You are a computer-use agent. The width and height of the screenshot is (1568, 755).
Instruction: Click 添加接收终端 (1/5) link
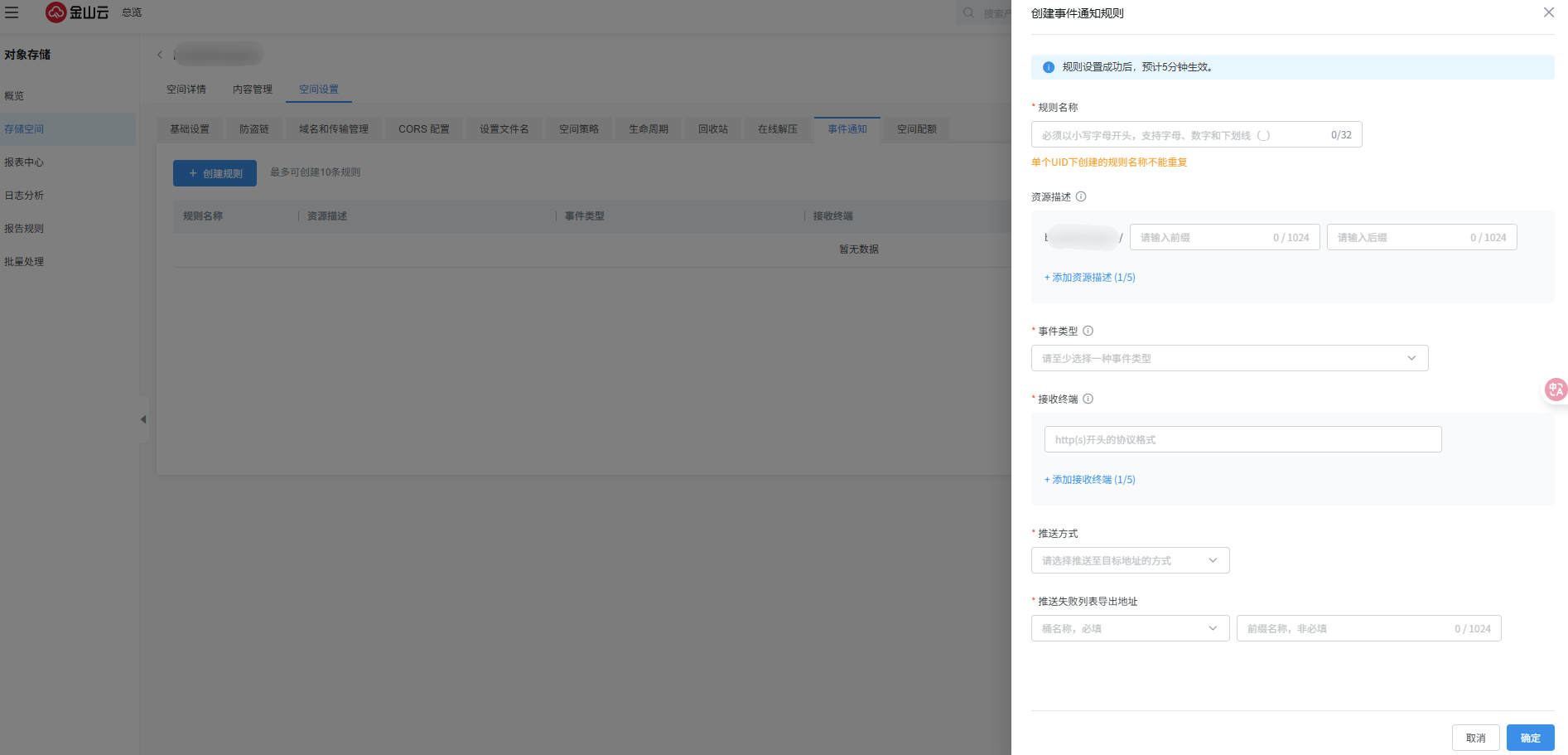1090,480
